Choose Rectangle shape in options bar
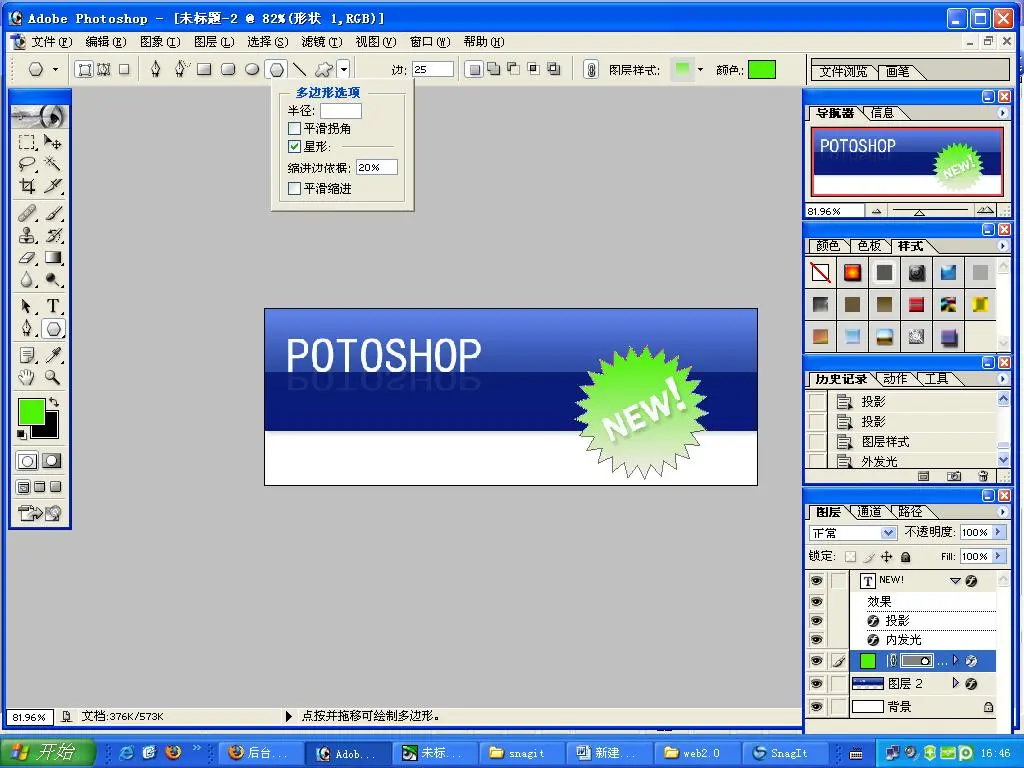 click(204, 69)
